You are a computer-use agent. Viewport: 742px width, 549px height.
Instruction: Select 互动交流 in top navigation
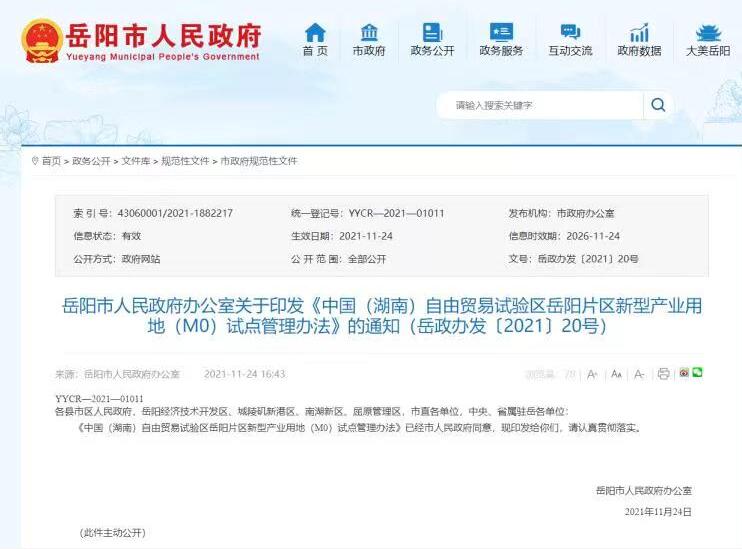point(570,40)
